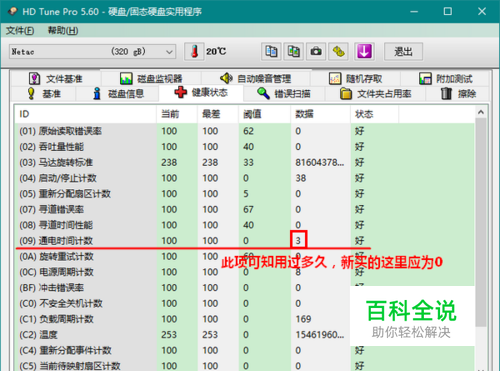
Task: Switch to the 擦除 tab
Action: [458, 94]
